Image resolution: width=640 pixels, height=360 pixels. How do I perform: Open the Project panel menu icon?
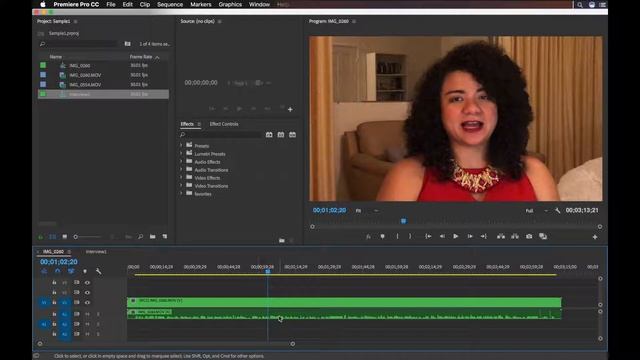pos(76,21)
